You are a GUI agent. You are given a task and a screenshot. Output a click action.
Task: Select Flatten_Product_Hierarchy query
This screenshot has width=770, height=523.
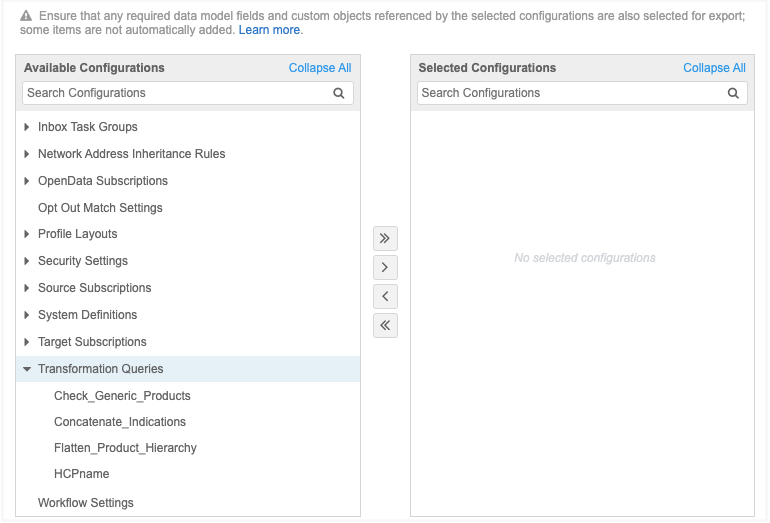pos(125,448)
